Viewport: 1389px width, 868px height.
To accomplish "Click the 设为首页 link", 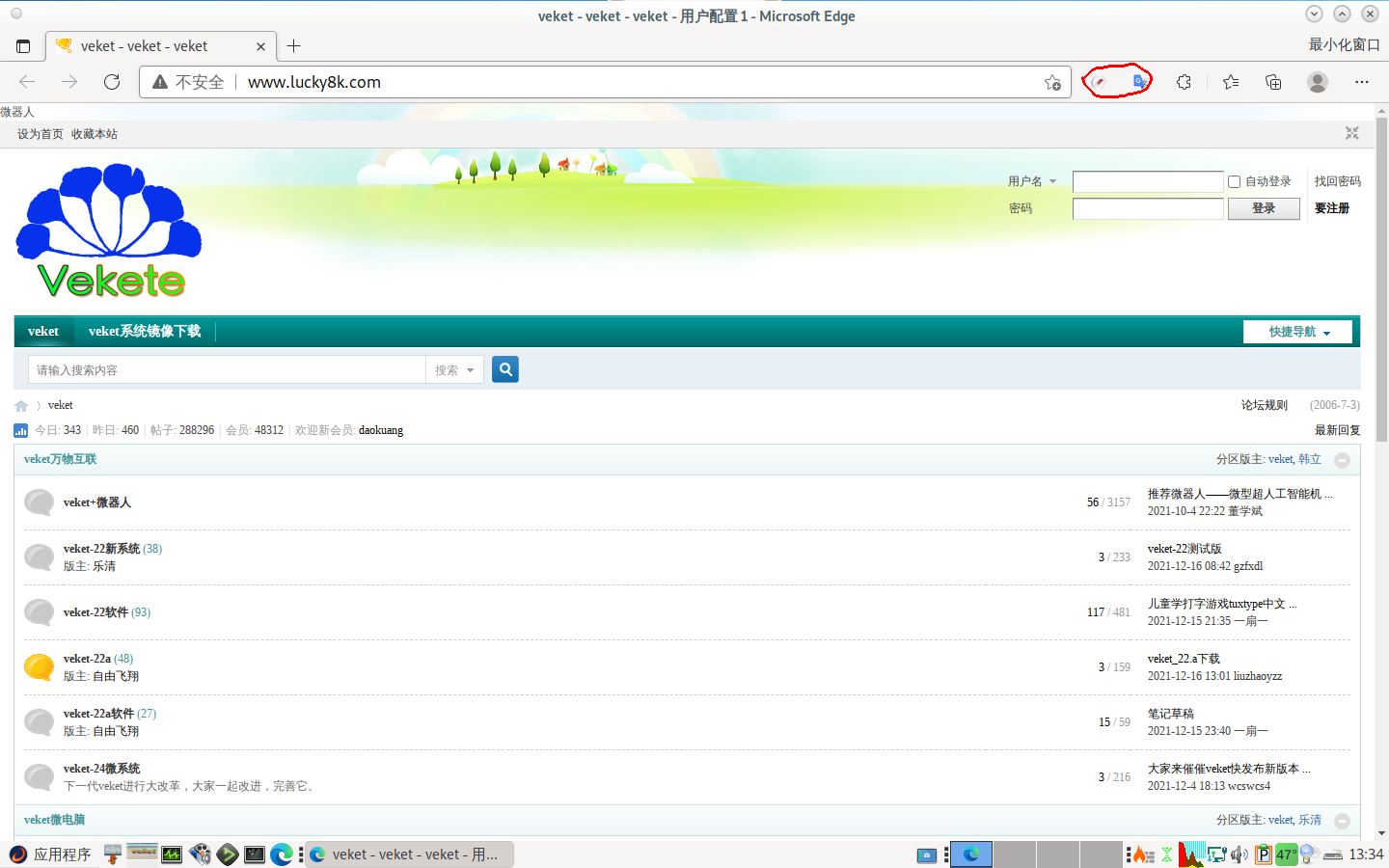I will tap(41, 134).
